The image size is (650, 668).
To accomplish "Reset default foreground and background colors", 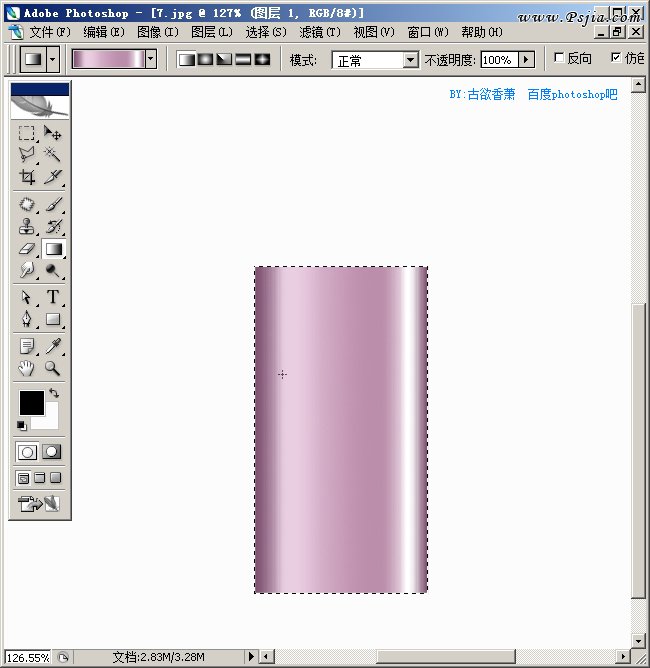I will [x=22, y=425].
